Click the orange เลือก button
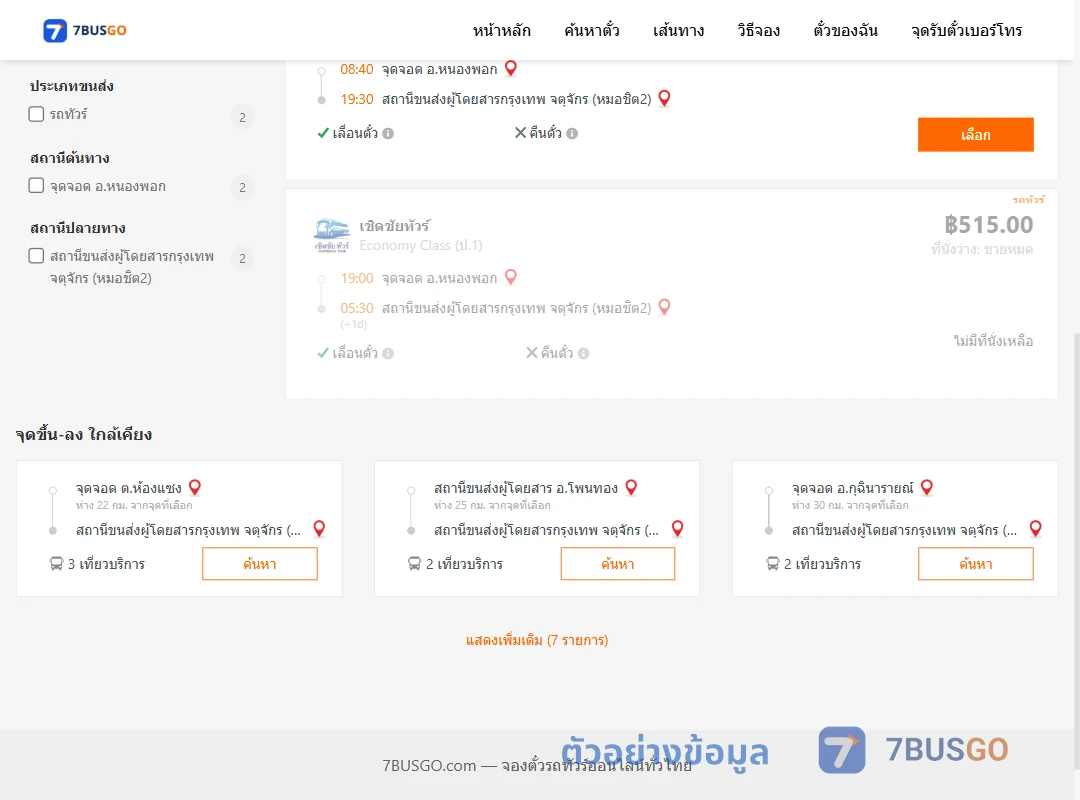The width and height of the screenshot is (1080, 800). 975,134
